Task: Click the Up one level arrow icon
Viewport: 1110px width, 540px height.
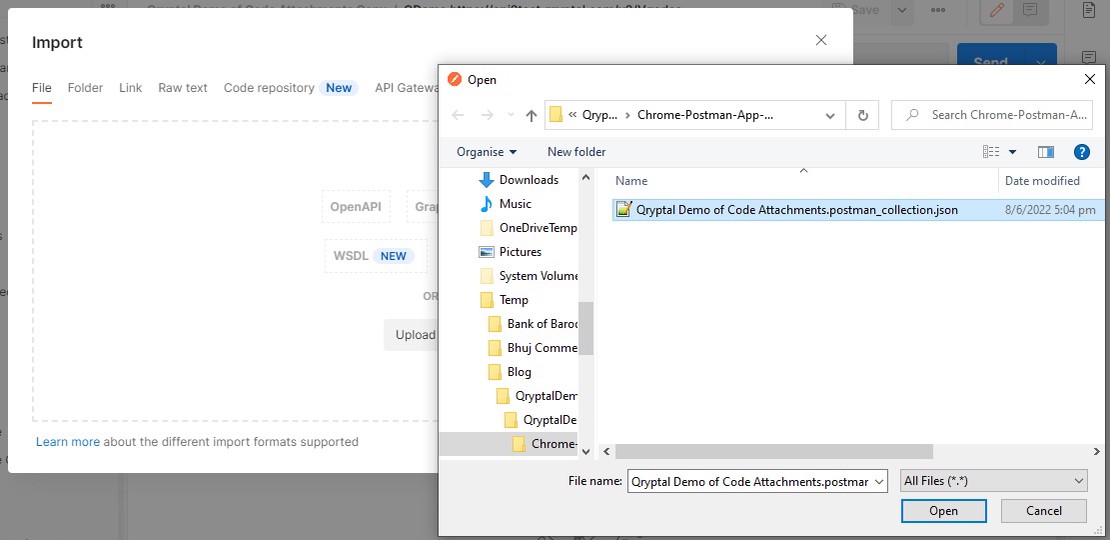Action: click(531, 115)
